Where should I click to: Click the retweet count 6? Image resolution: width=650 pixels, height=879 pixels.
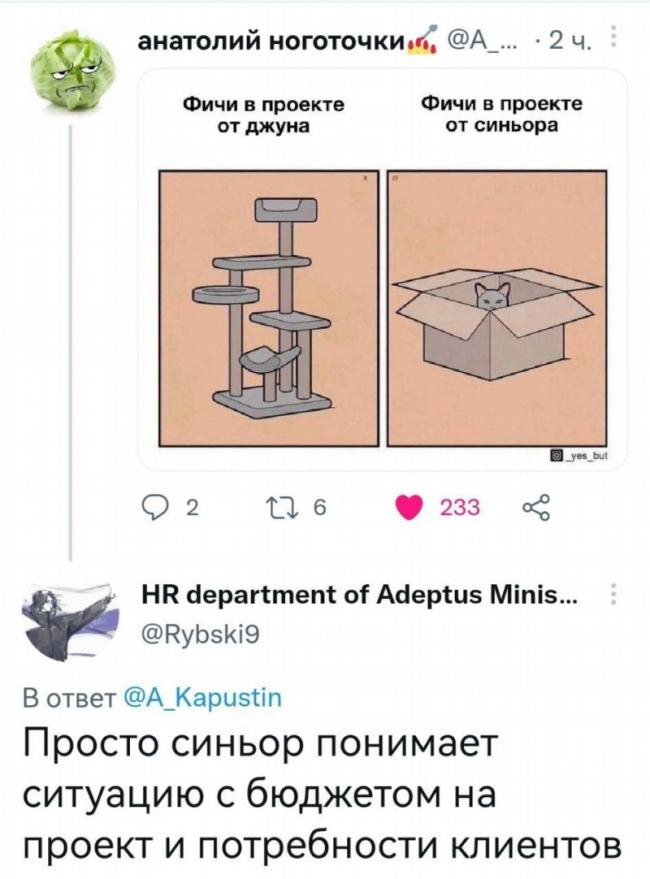pyautogui.click(x=319, y=508)
